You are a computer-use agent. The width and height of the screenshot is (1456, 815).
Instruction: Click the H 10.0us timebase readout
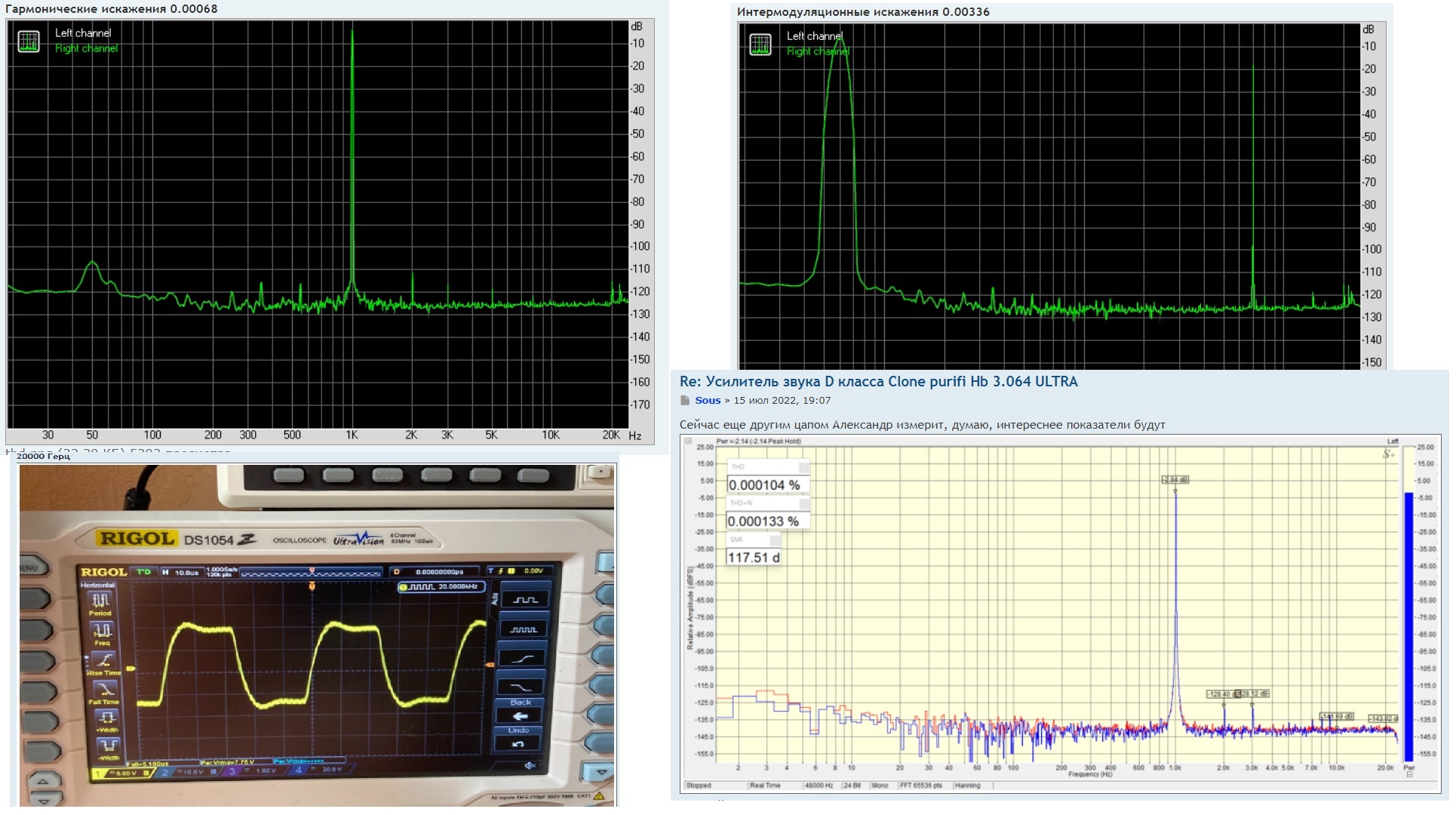point(181,573)
